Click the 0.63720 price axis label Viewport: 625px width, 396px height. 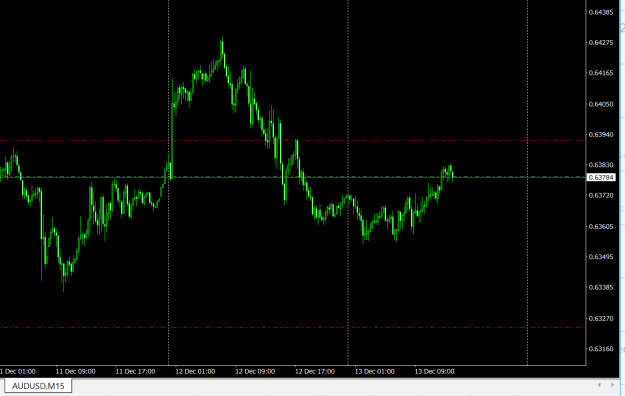click(x=601, y=195)
